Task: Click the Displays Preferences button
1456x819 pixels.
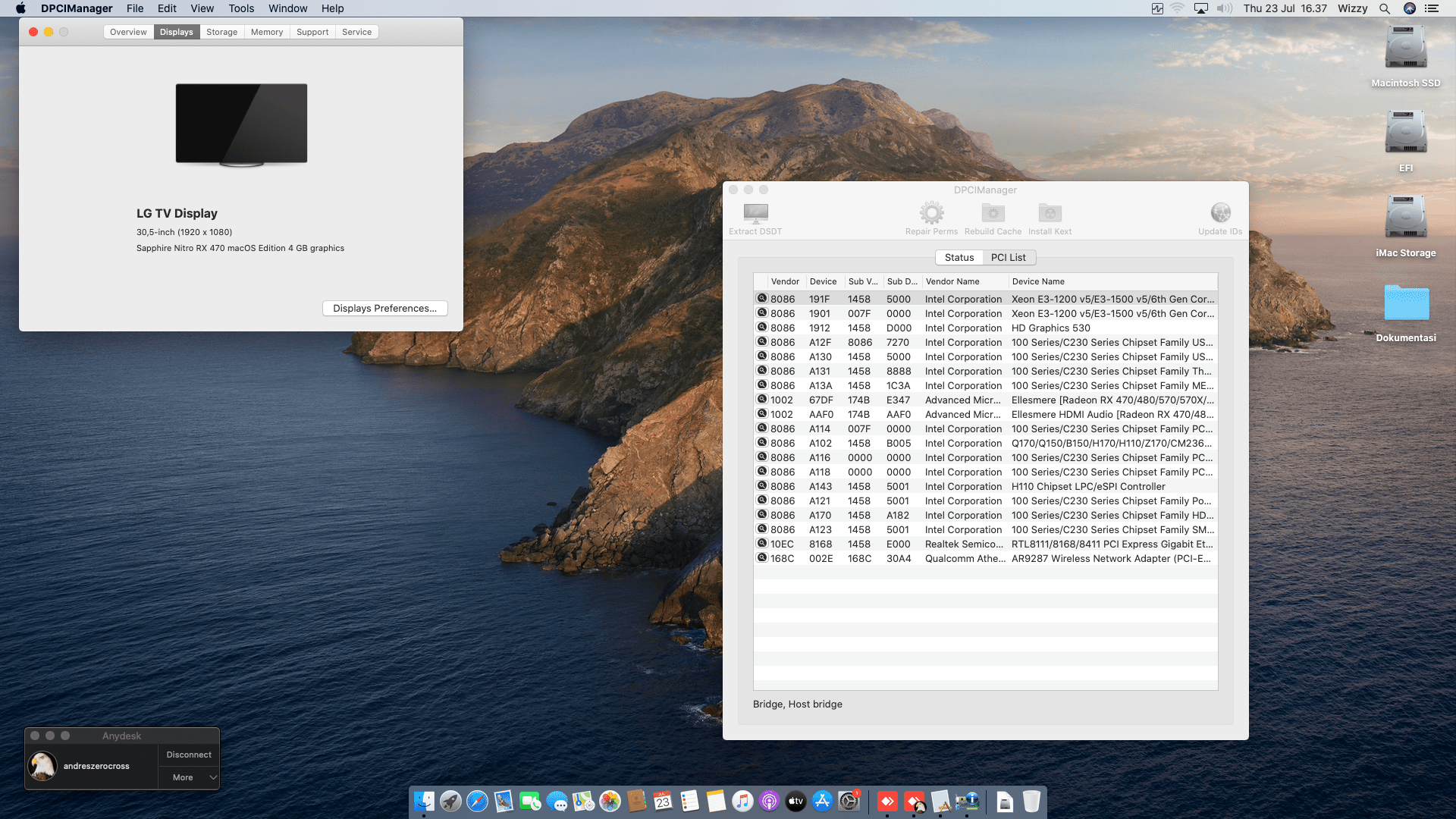Action: (385, 308)
